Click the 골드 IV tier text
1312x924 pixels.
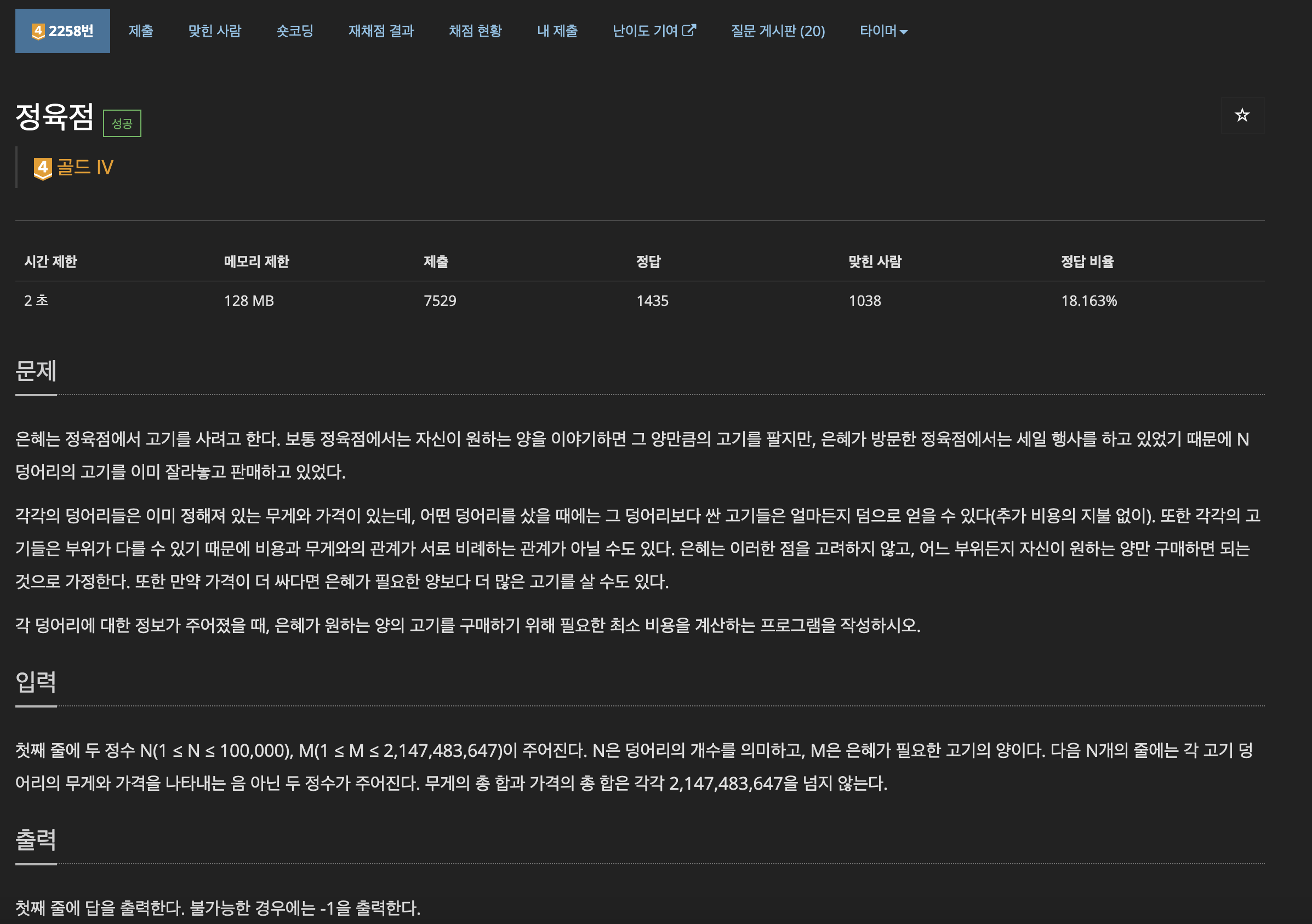click(85, 168)
